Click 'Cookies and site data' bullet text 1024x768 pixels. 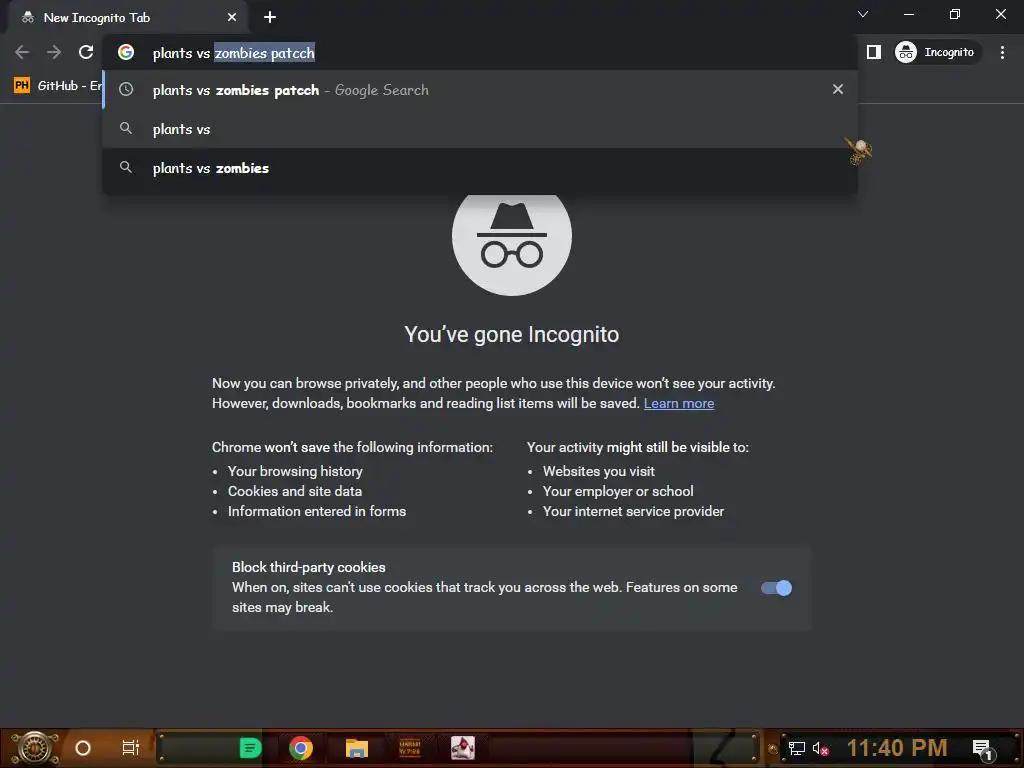[x=295, y=491]
